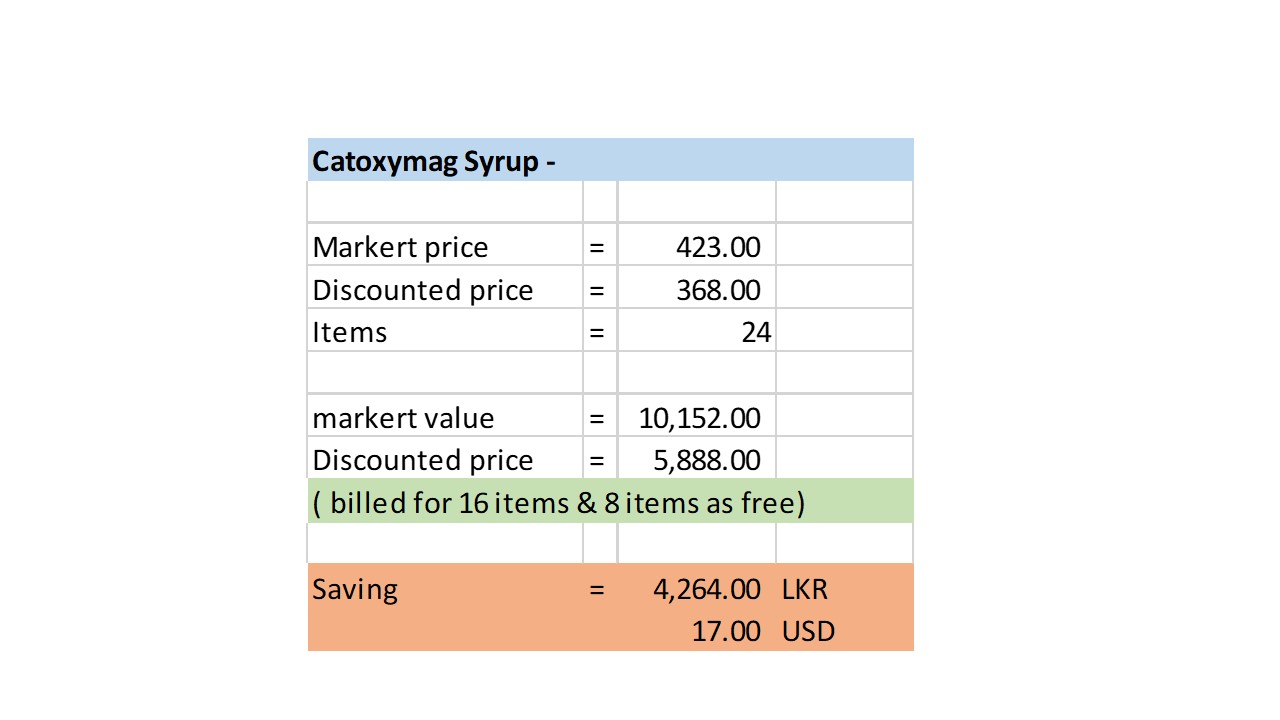Click the second Discounted price label

445,460
